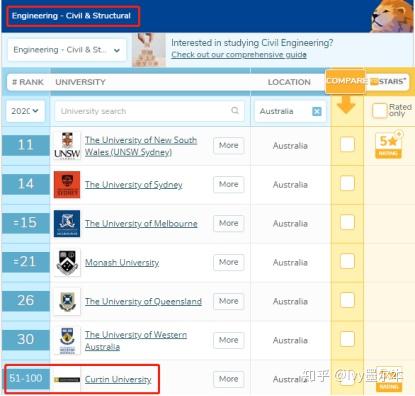Click More button for University of Melbourne

click(229, 223)
